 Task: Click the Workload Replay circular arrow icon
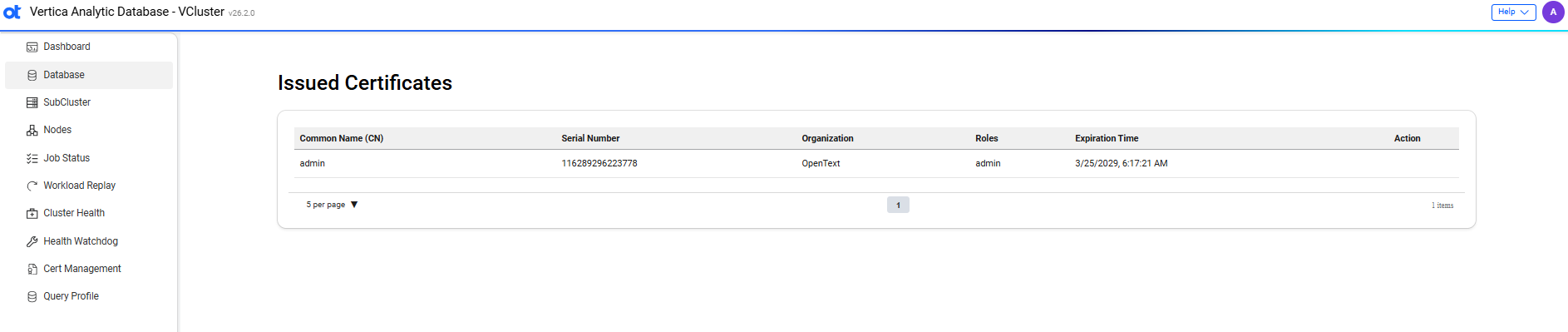[x=32, y=186]
